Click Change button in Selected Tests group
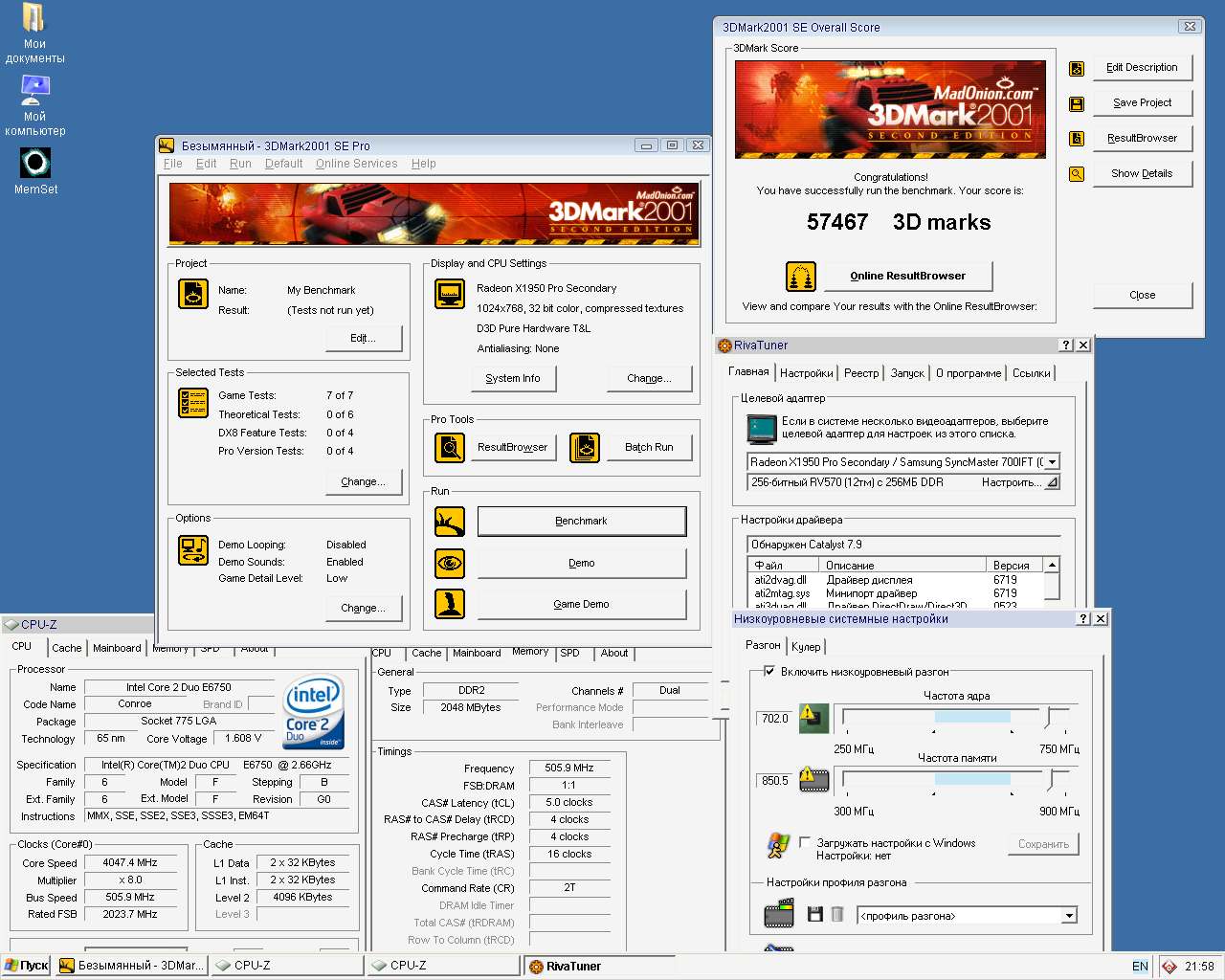 (x=363, y=482)
